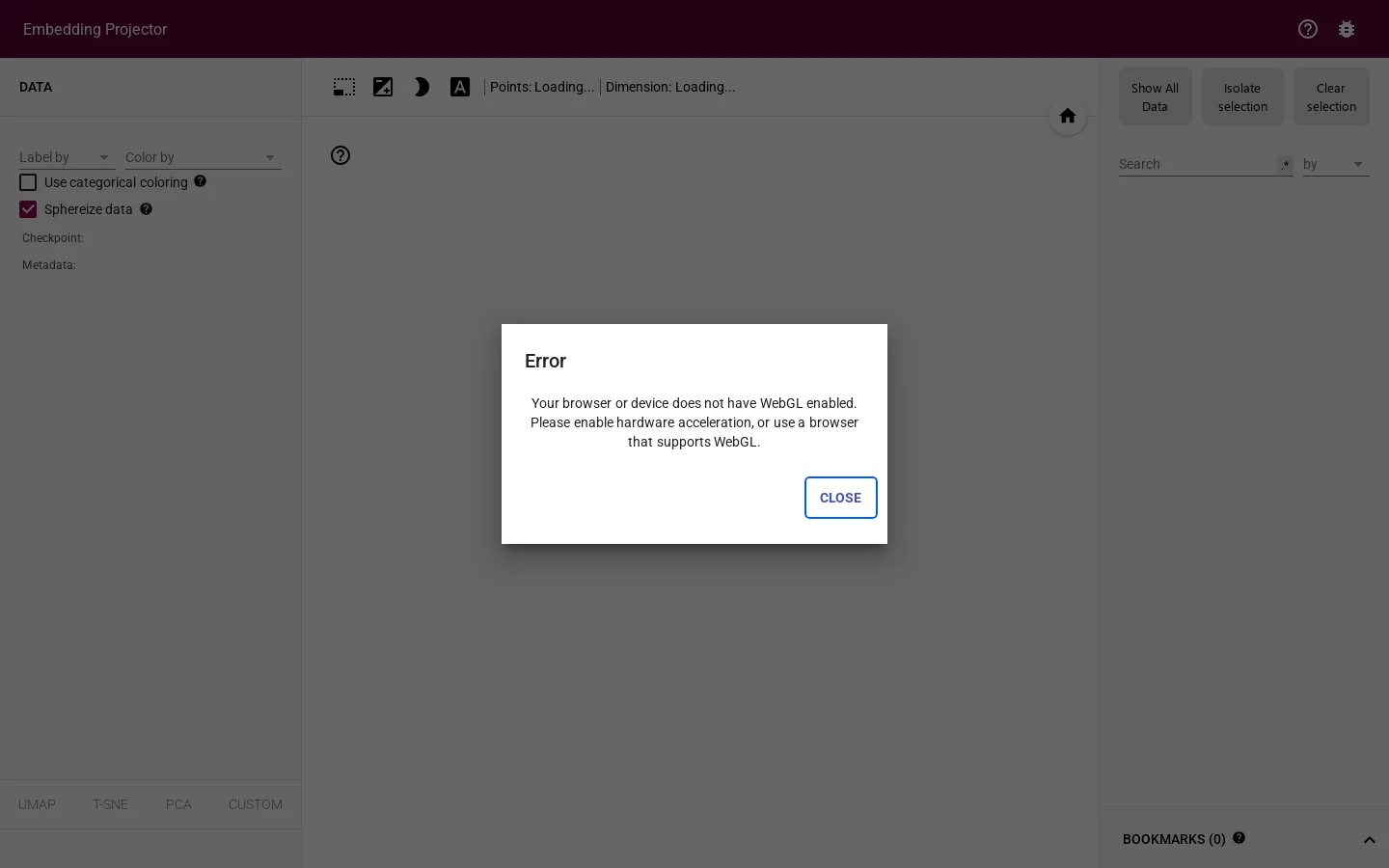Screen dimensions: 1389x868
Task: Switch to the UMAP tab
Action: (37, 804)
